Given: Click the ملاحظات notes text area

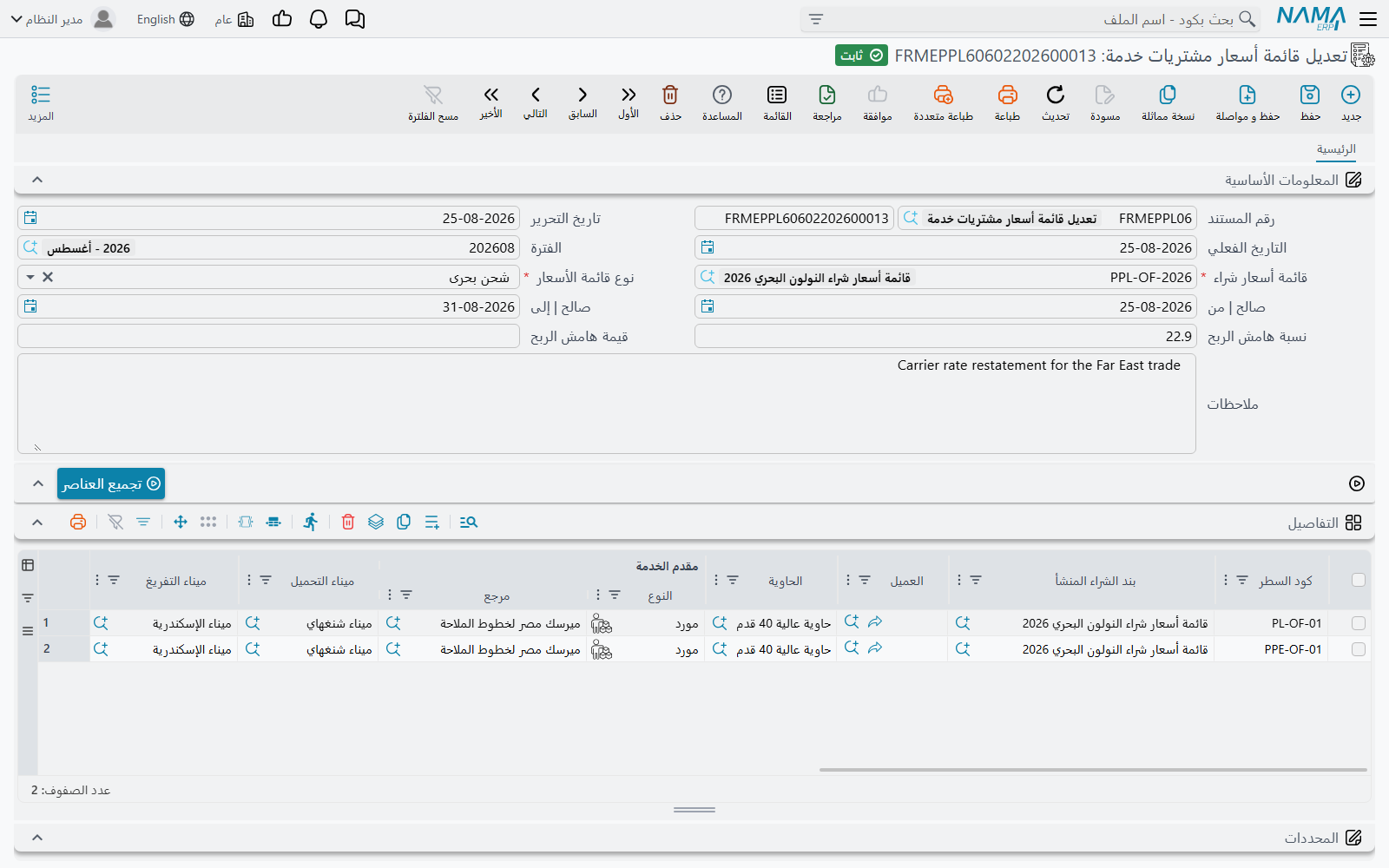Looking at the screenshot, I should pyautogui.click(x=607, y=404).
